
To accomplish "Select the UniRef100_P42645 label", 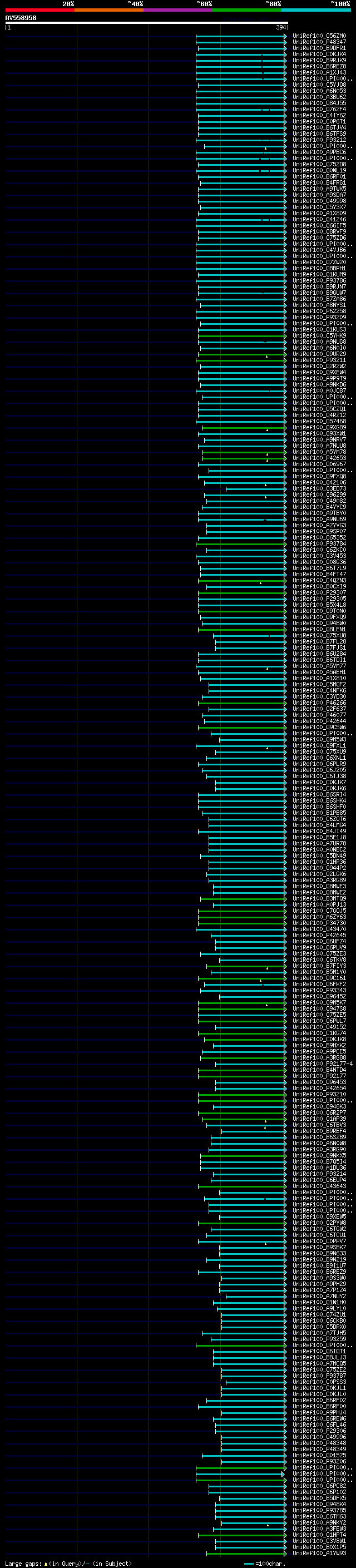I will (319, 936).
